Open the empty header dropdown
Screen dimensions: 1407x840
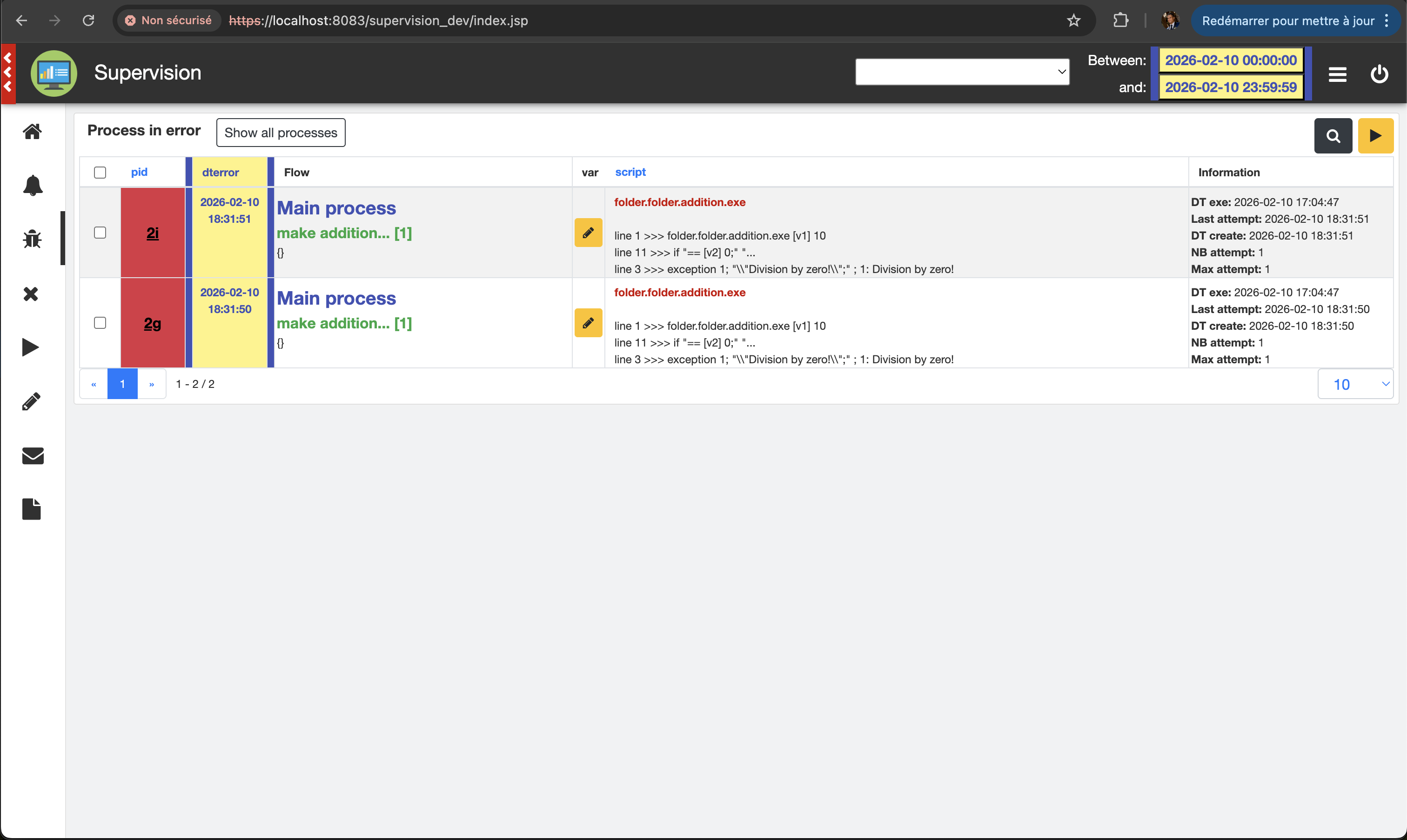[962, 72]
